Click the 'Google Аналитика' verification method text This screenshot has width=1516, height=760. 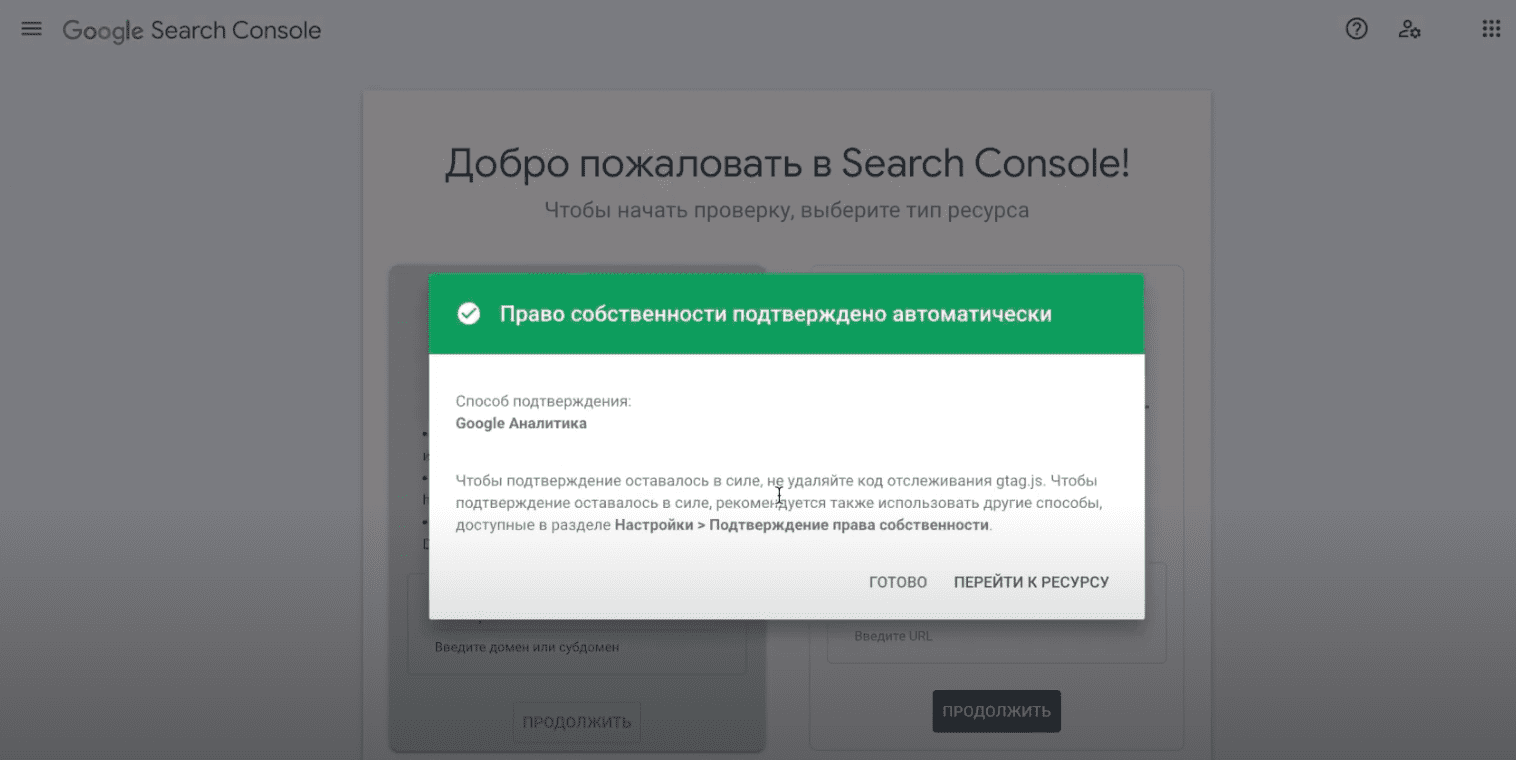coord(521,423)
